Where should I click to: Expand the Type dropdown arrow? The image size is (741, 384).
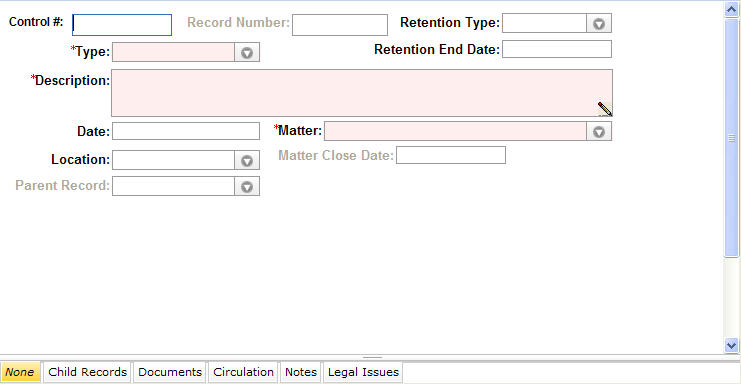[x=247, y=52]
